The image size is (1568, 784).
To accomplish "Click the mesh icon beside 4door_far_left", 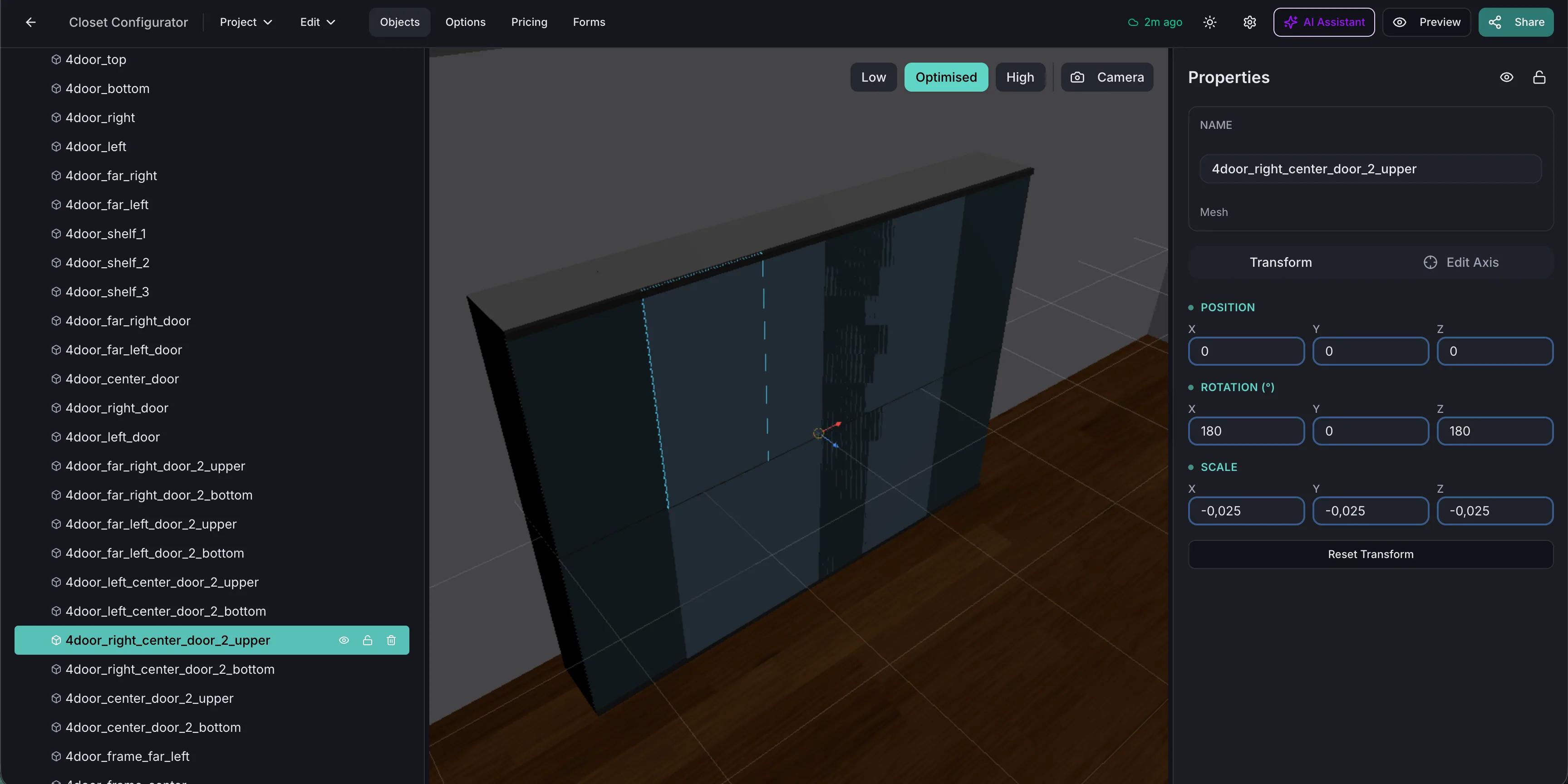I will (x=56, y=205).
